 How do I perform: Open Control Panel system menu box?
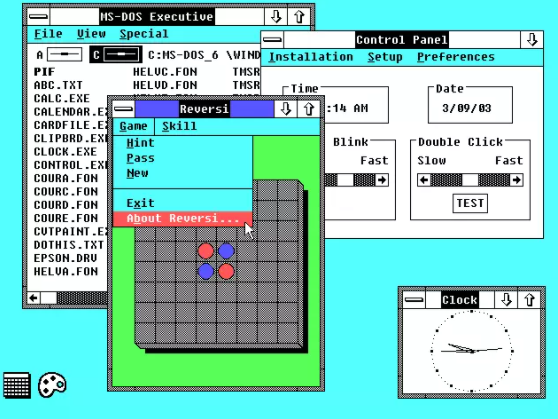click(272, 40)
